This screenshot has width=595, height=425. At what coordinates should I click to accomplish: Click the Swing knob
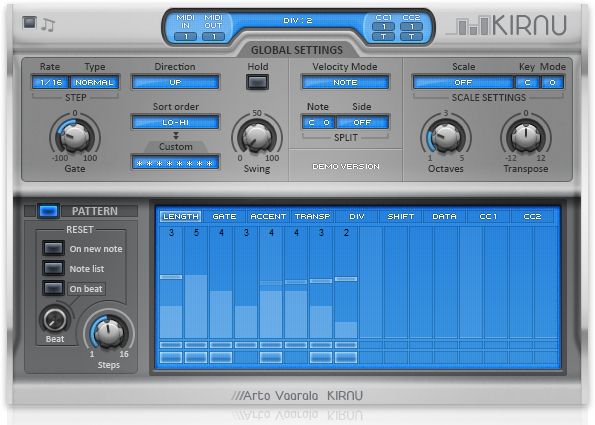point(257,136)
